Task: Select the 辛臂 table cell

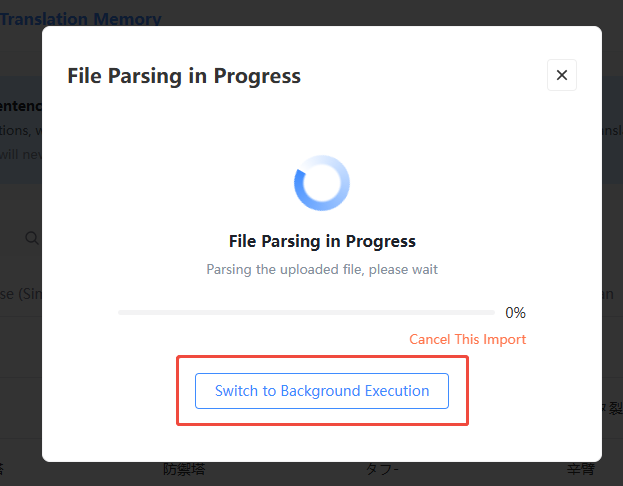Action: click(x=580, y=469)
